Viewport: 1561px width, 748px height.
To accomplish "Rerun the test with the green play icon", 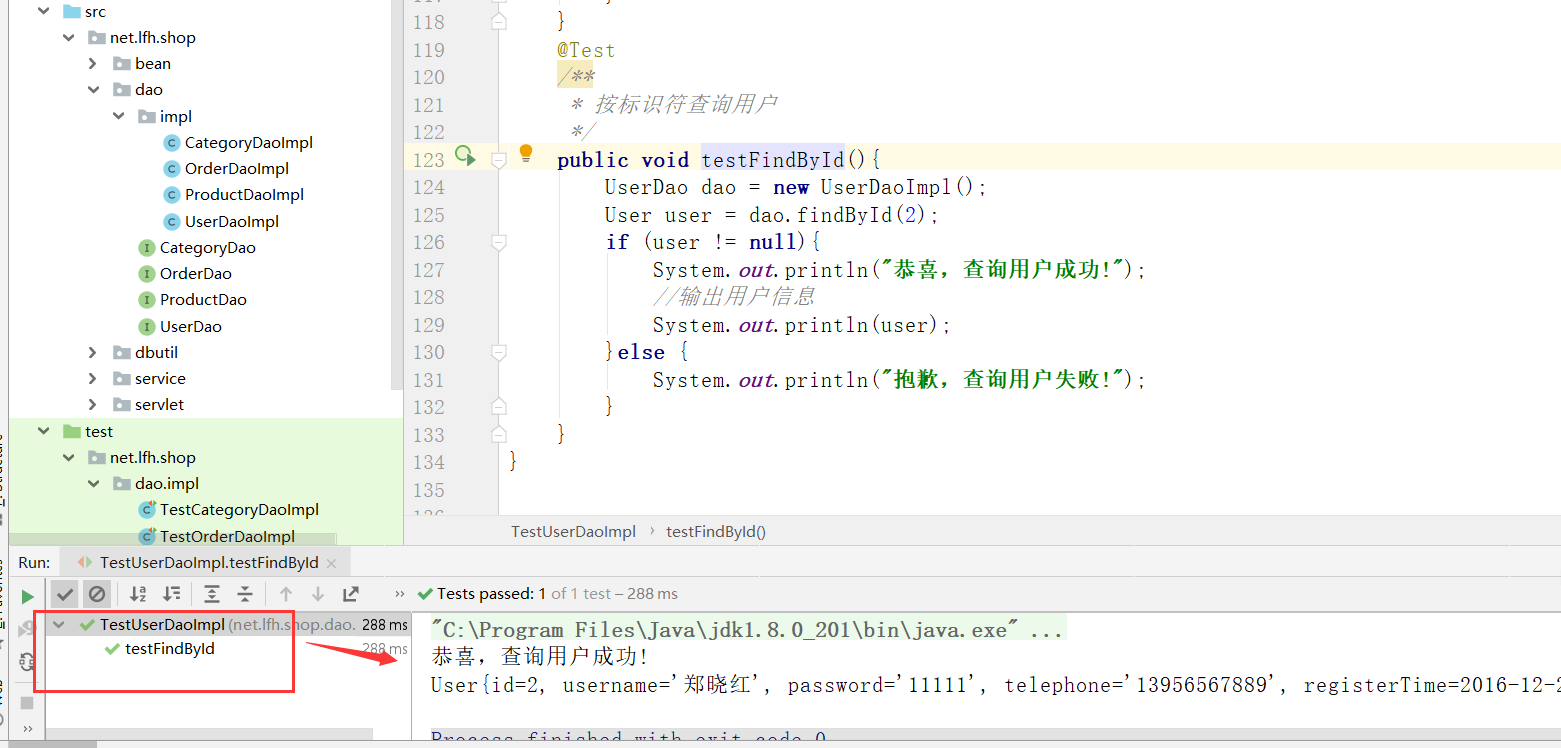I will [27, 597].
